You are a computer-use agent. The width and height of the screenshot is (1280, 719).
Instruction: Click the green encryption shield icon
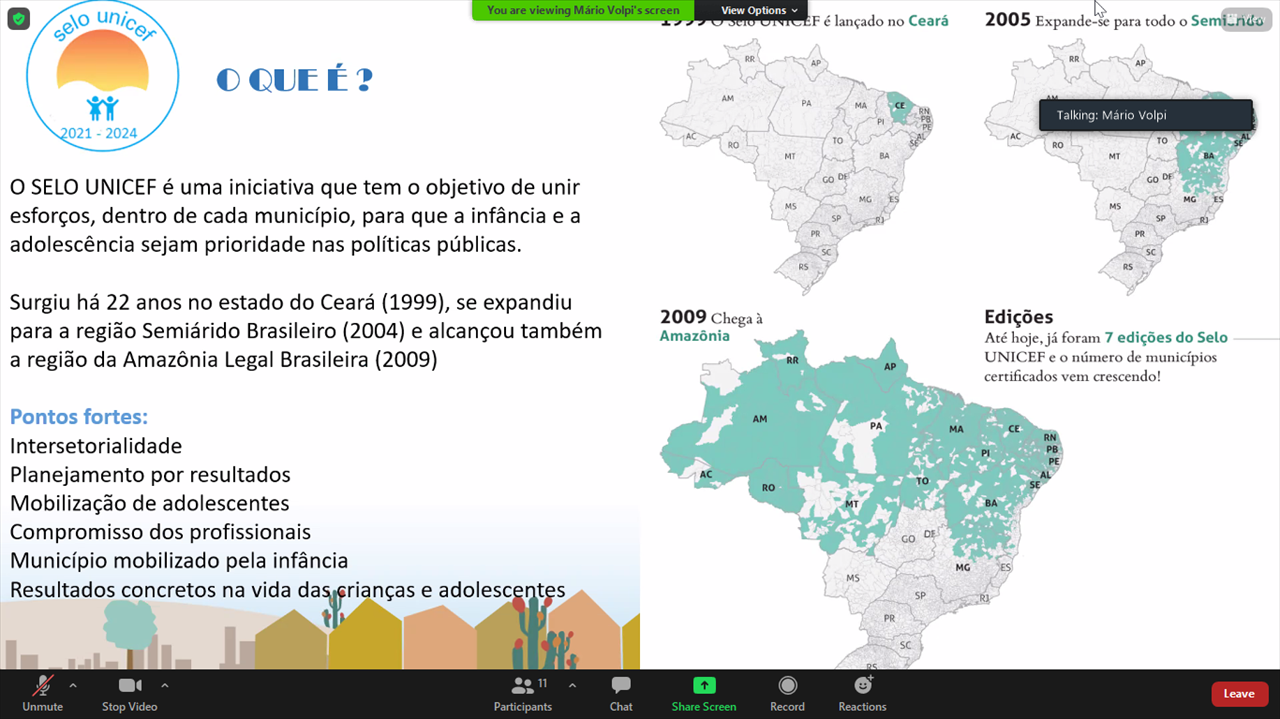(x=18, y=18)
